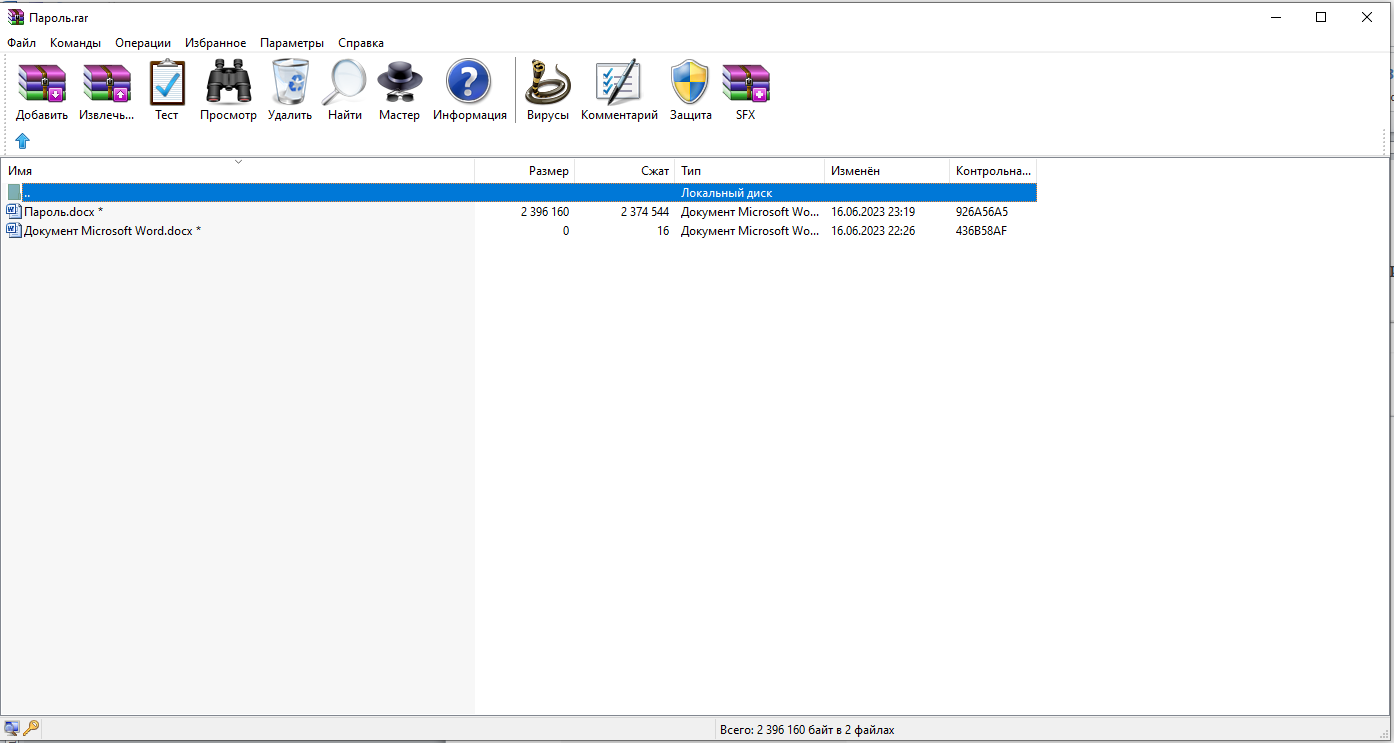The height and width of the screenshot is (743, 1394).
Task: Click packed size value 16
Action: [663, 231]
